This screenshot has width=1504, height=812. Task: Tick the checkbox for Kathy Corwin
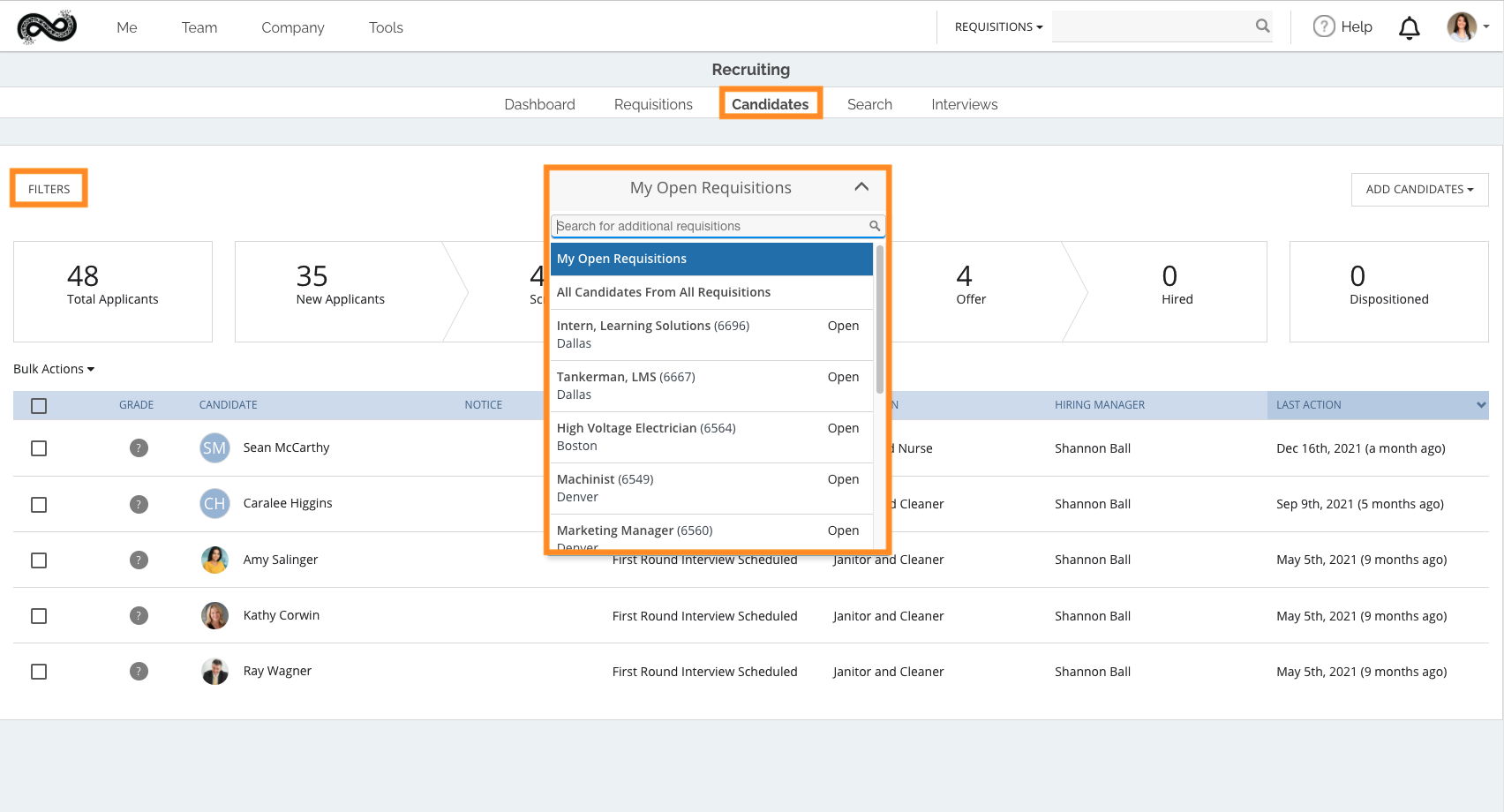(x=39, y=616)
